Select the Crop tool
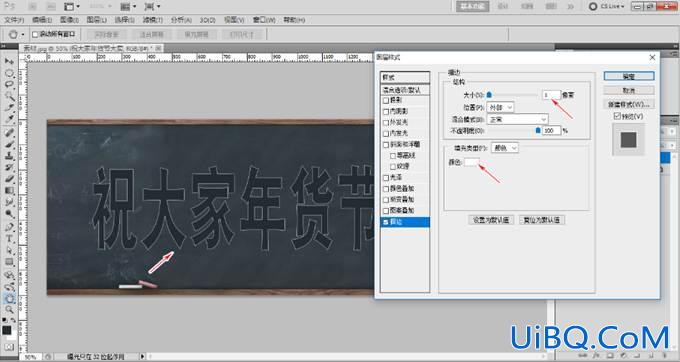680x362 pixels. [x=9, y=108]
